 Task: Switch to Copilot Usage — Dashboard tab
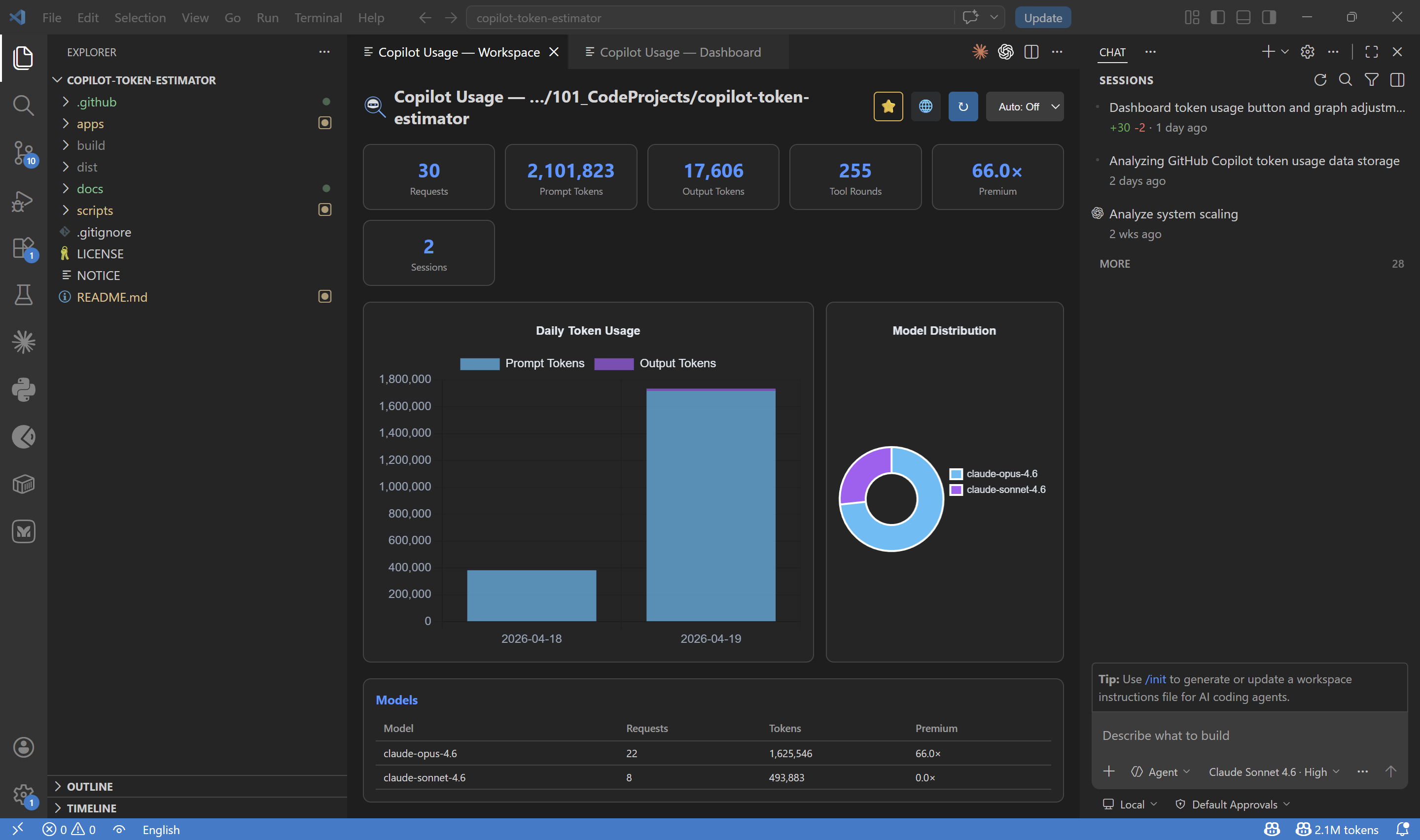coord(678,52)
